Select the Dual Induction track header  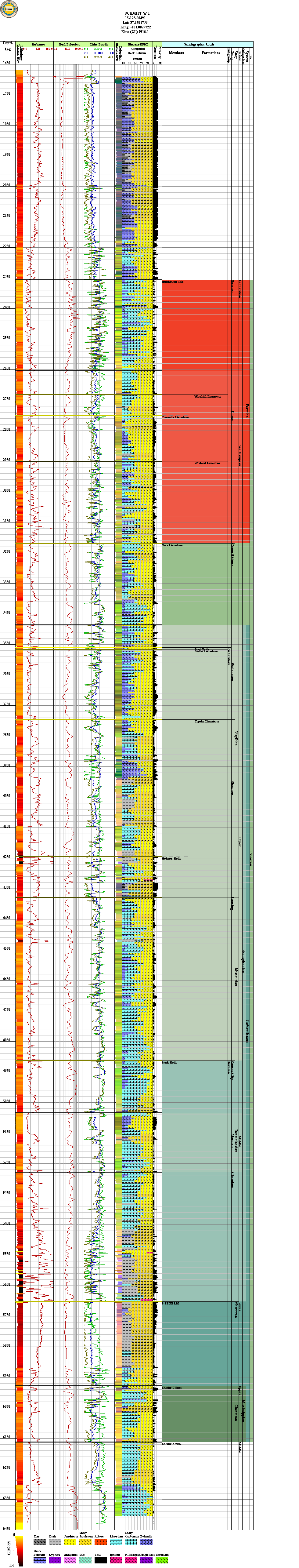tap(69, 45)
